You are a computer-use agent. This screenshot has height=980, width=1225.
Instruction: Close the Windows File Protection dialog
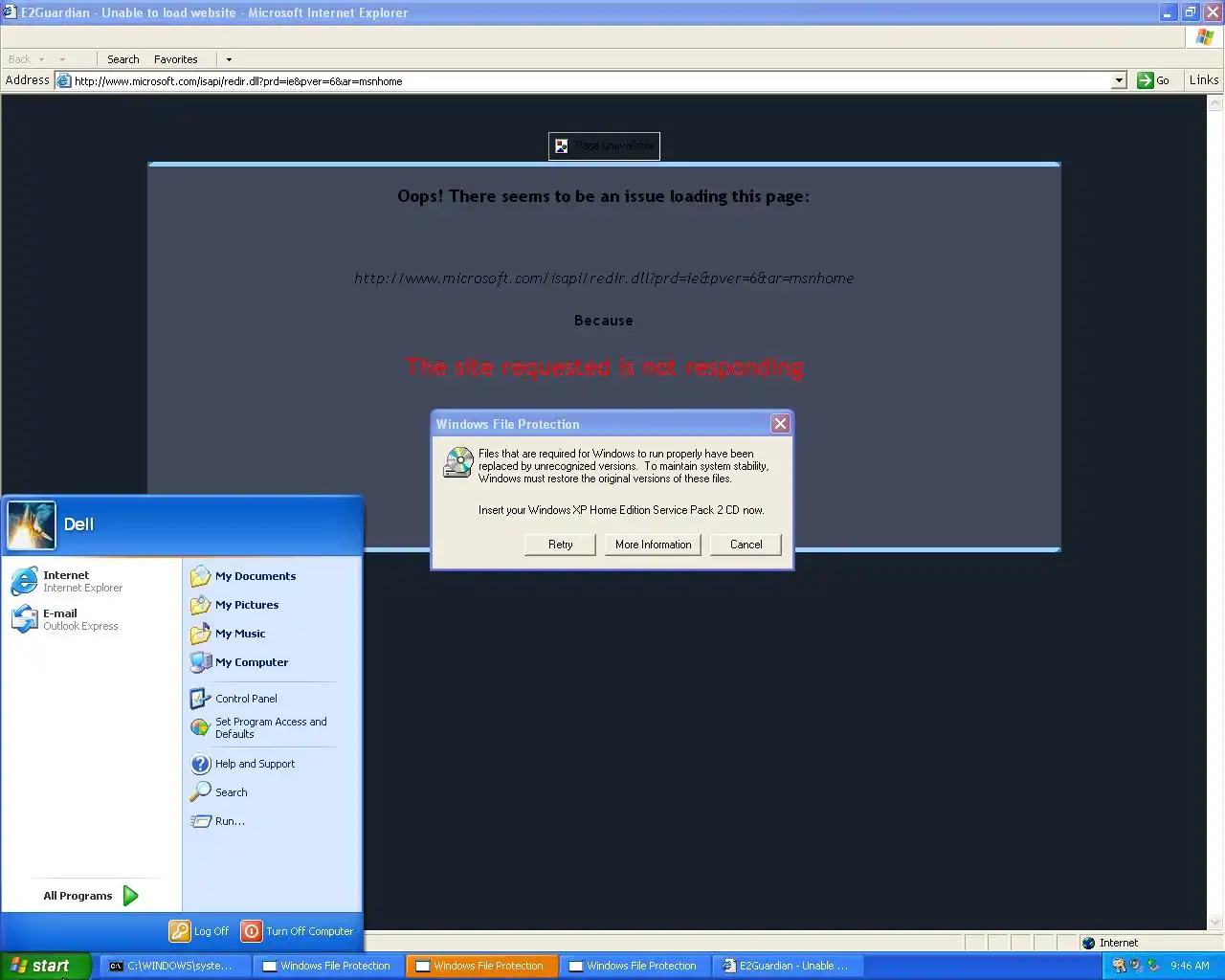coord(781,424)
